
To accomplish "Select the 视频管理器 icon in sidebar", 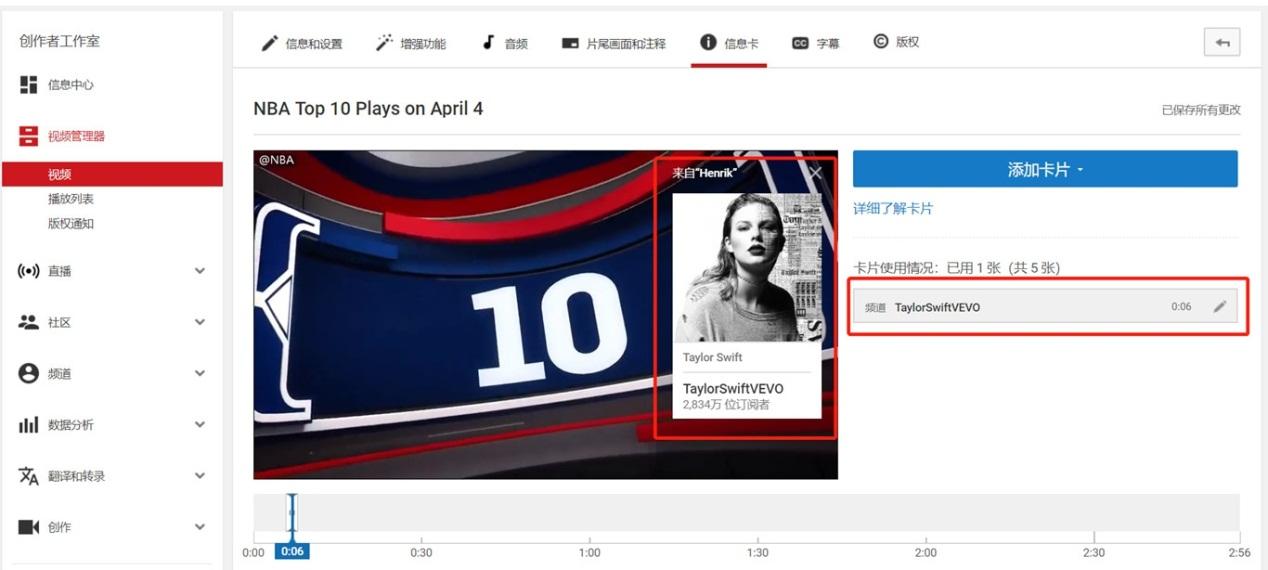I will pyautogui.click(x=28, y=136).
